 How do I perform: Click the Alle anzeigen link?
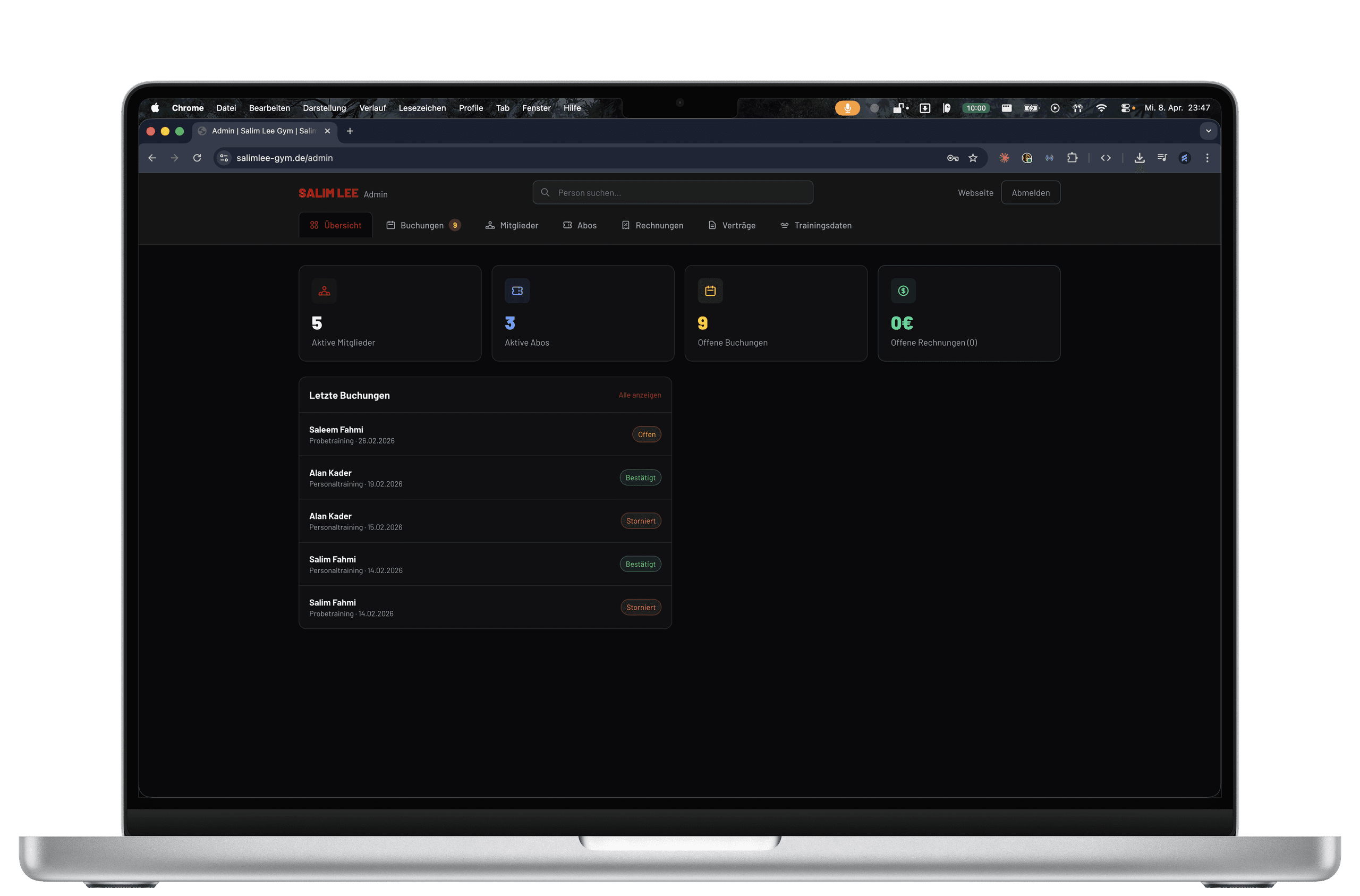[640, 395]
